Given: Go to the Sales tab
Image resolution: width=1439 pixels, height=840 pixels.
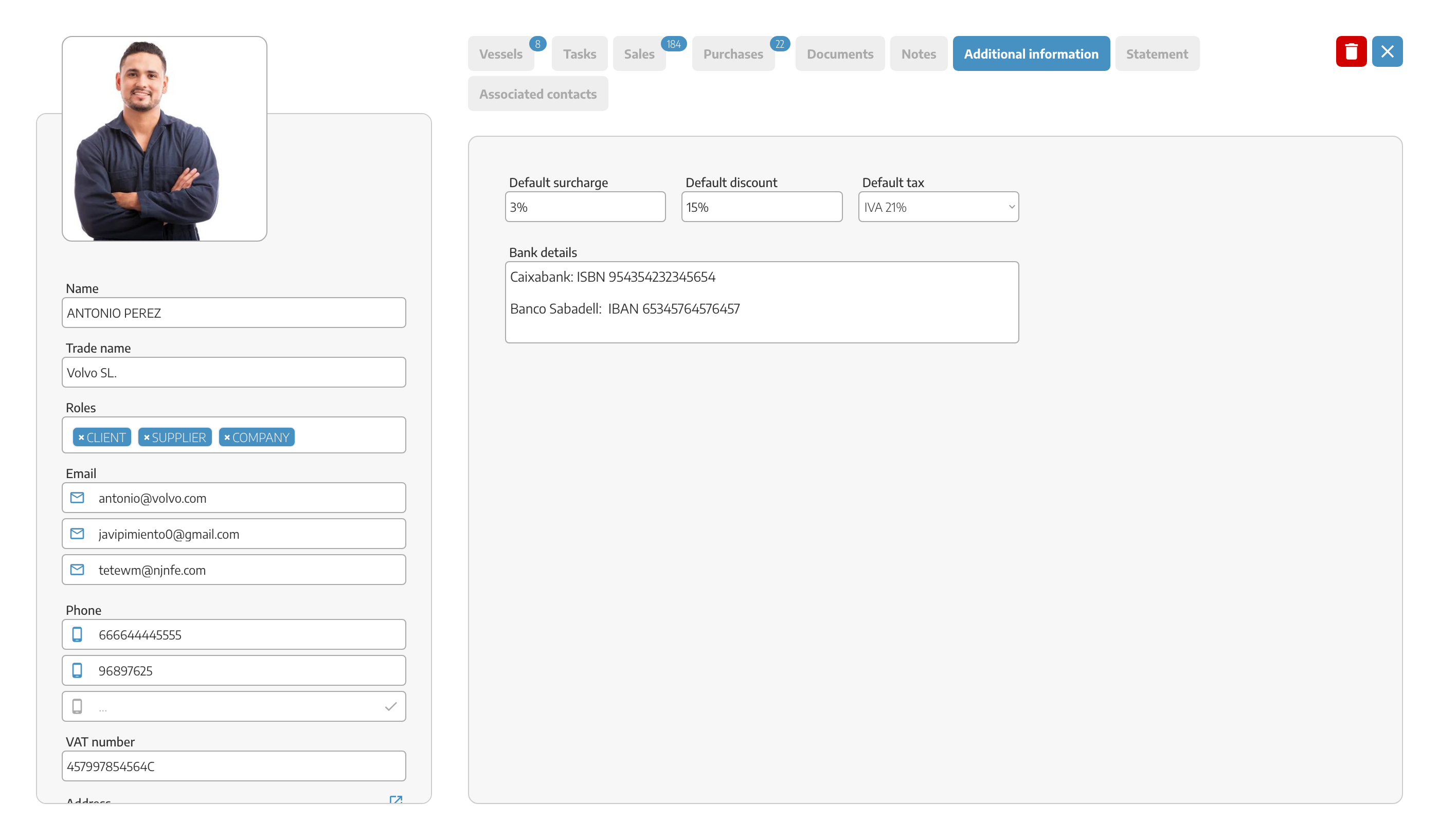Looking at the screenshot, I should [x=639, y=53].
